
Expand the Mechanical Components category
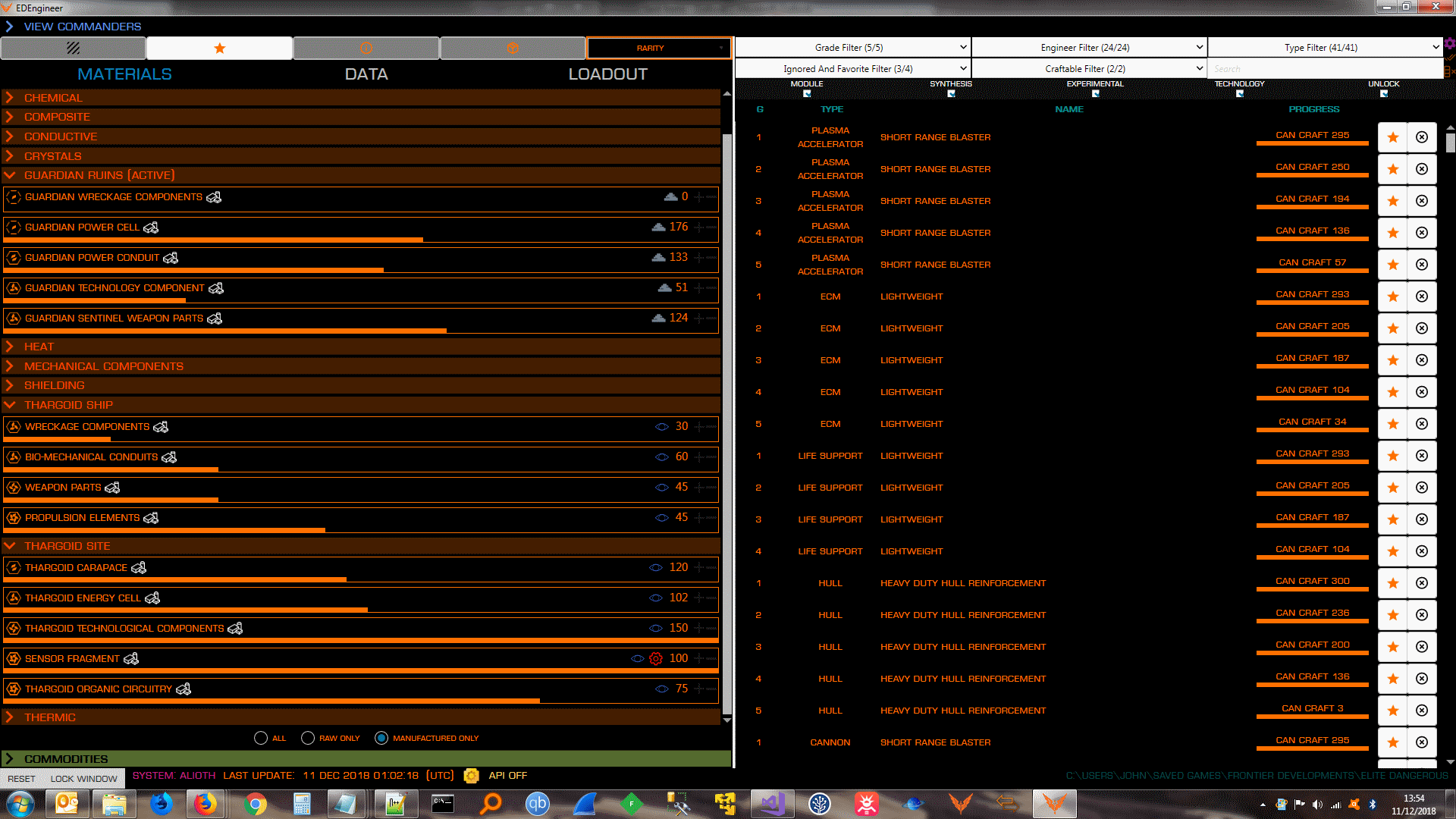click(103, 366)
